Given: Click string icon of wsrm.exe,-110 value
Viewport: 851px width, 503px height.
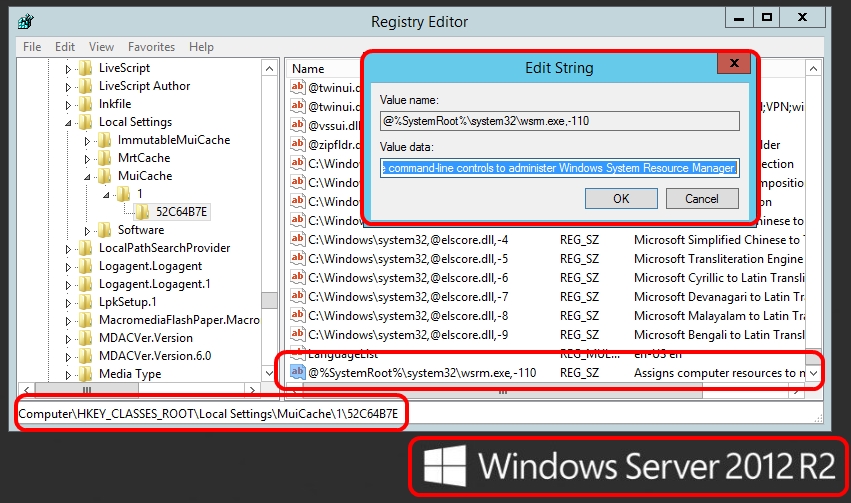Looking at the screenshot, I should coord(297,372).
